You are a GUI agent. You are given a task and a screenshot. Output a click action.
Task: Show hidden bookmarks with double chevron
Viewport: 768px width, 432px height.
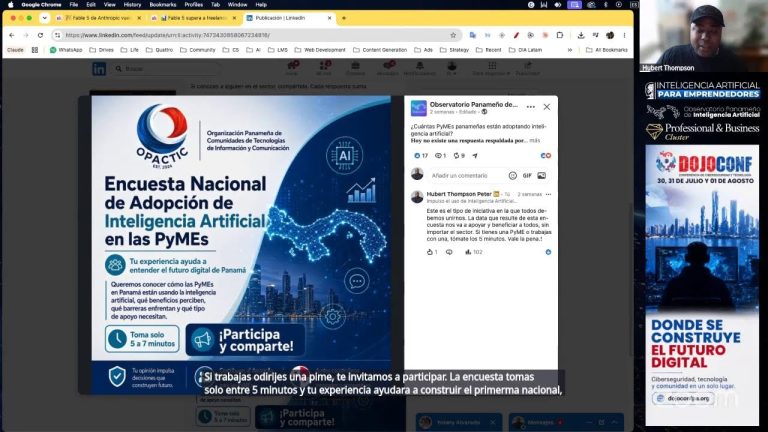tap(570, 50)
